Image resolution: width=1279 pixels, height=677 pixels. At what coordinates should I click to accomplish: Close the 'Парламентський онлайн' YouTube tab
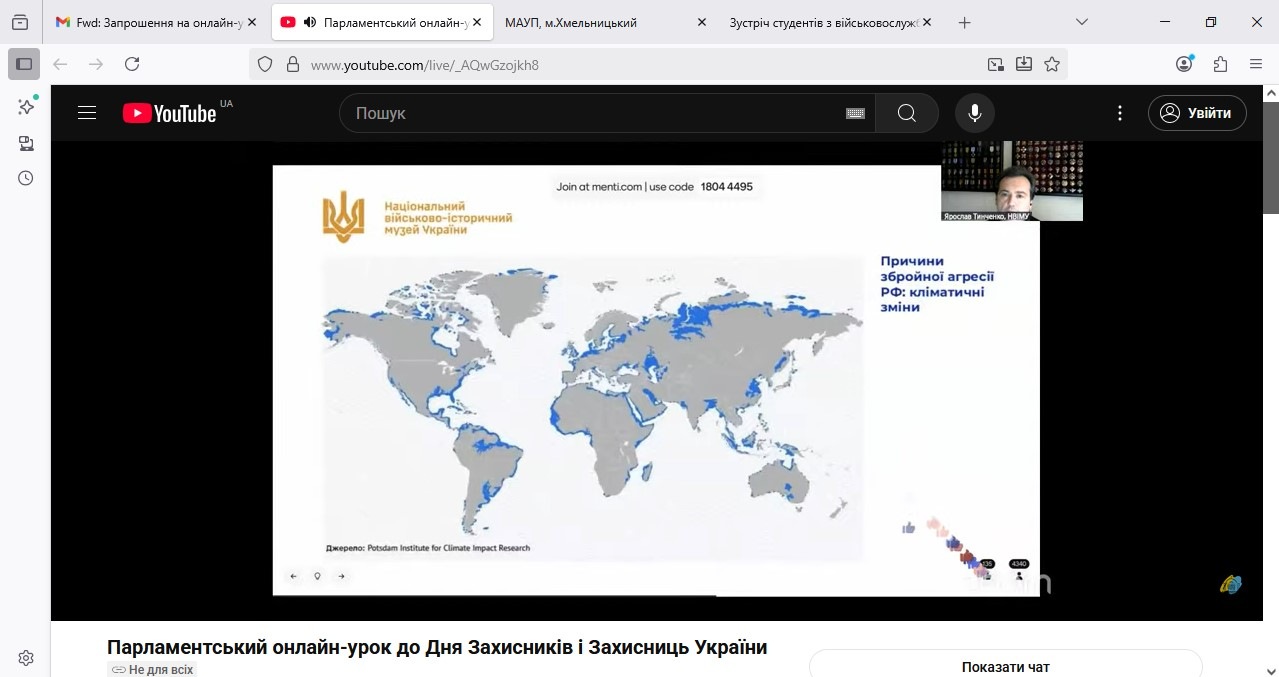[477, 22]
